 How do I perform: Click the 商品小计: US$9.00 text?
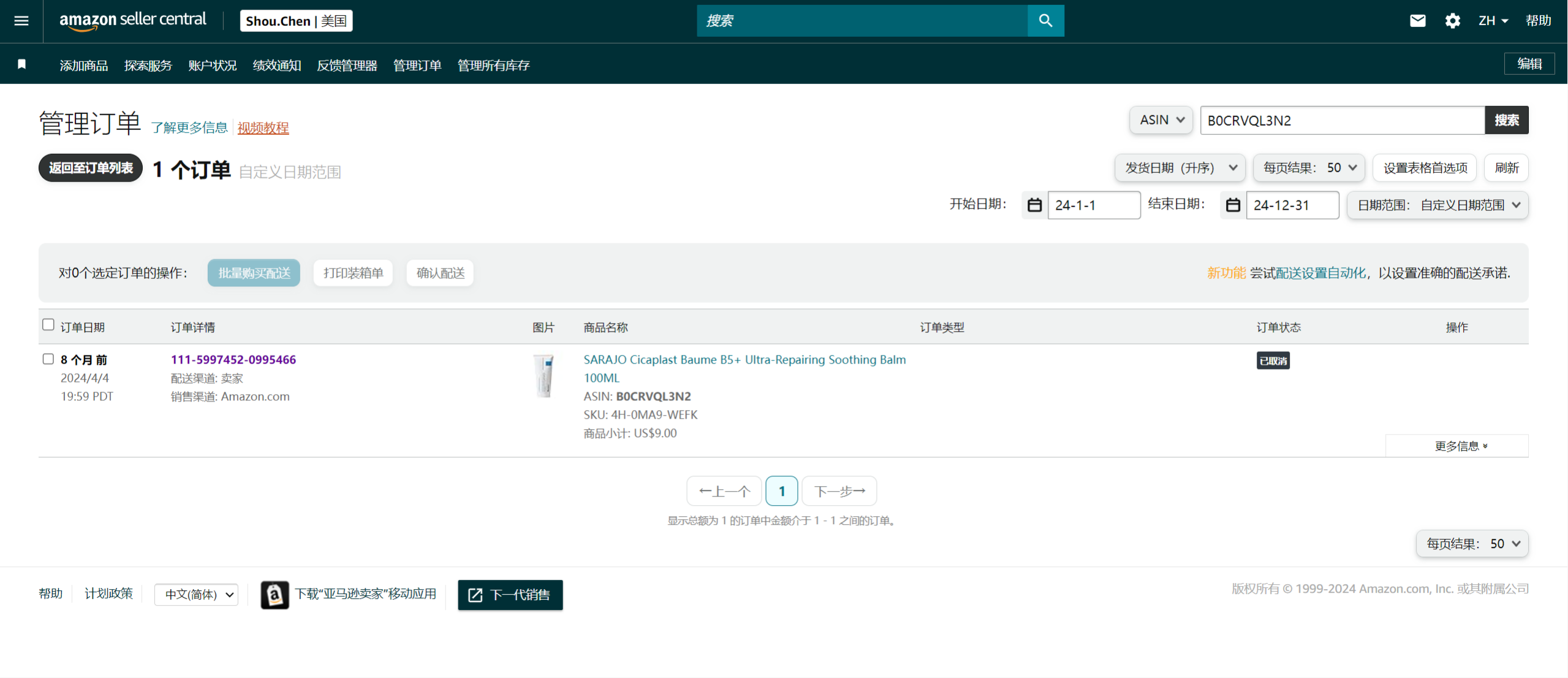(630, 433)
